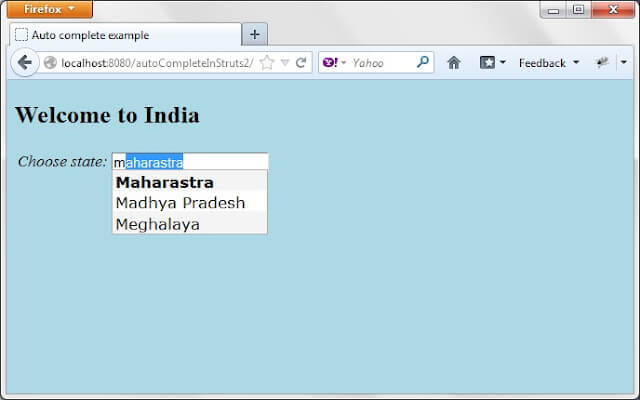
Task: Click the site identity globe icon
Action: pyautogui.click(x=50, y=62)
